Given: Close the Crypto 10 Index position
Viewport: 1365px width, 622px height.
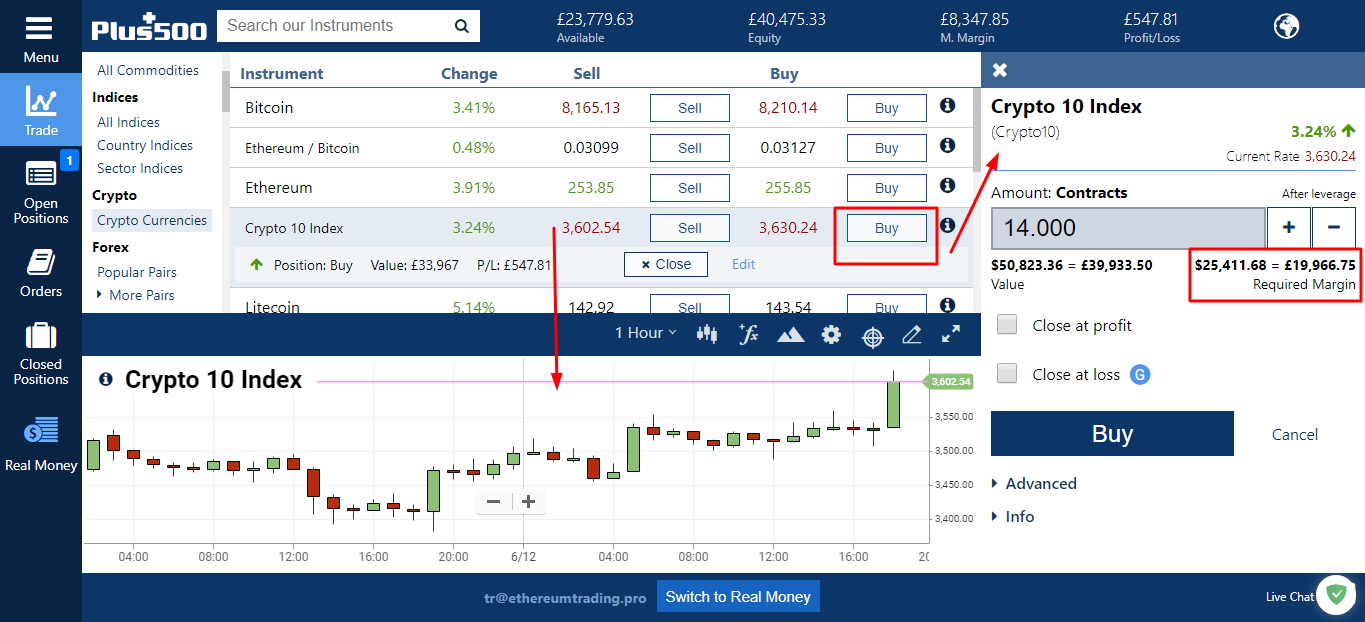Looking at the screenshot, I should coord(666,264).
